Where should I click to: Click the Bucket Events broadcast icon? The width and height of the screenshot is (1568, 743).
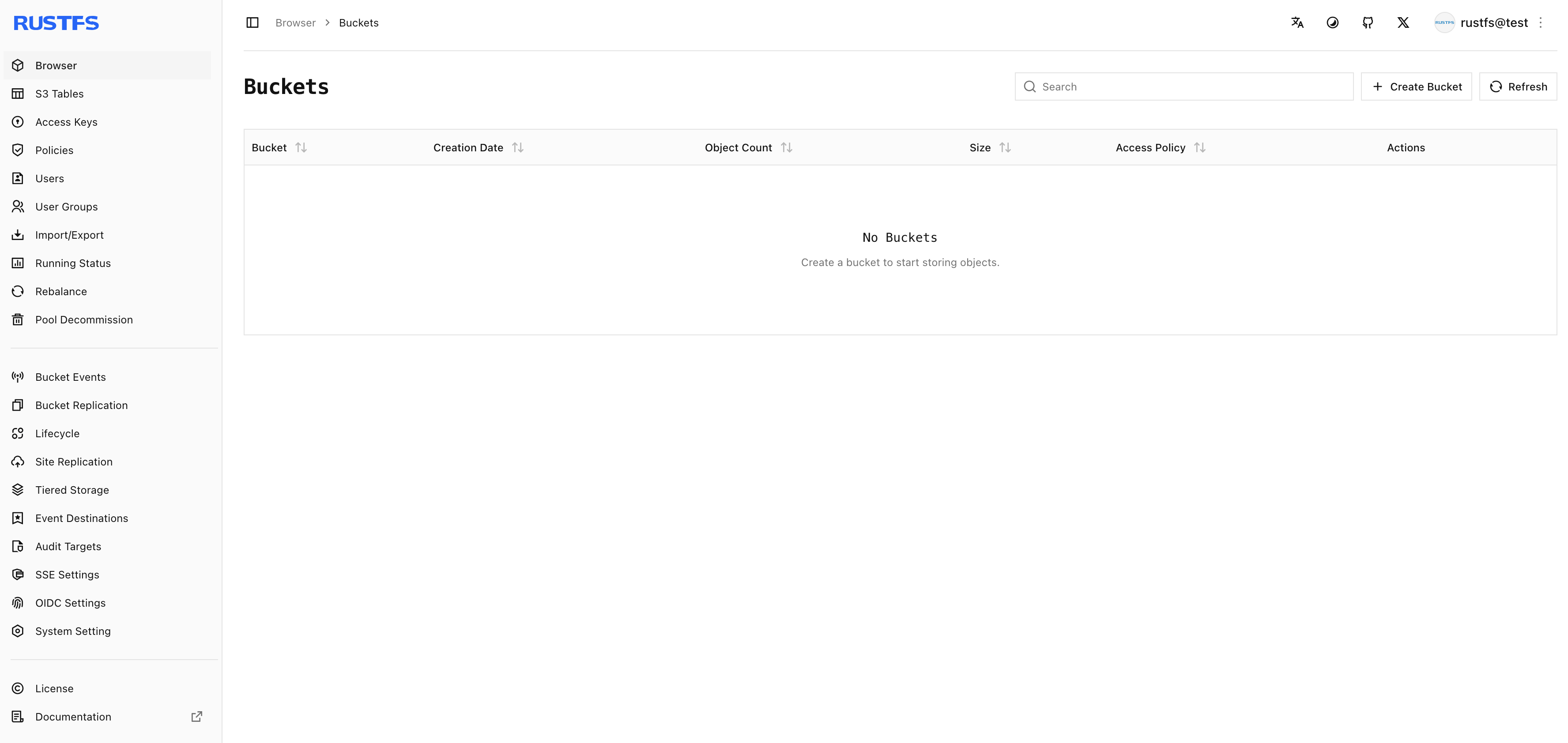point(18,377)
